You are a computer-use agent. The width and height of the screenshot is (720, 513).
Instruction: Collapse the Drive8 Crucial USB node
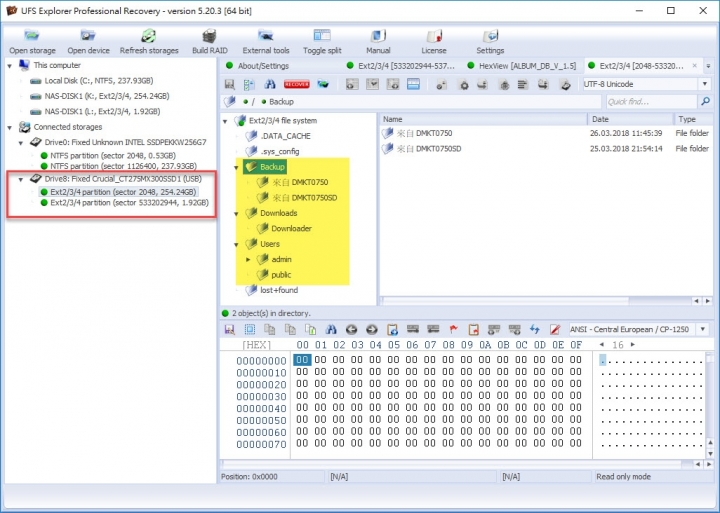tap(21, 180)
